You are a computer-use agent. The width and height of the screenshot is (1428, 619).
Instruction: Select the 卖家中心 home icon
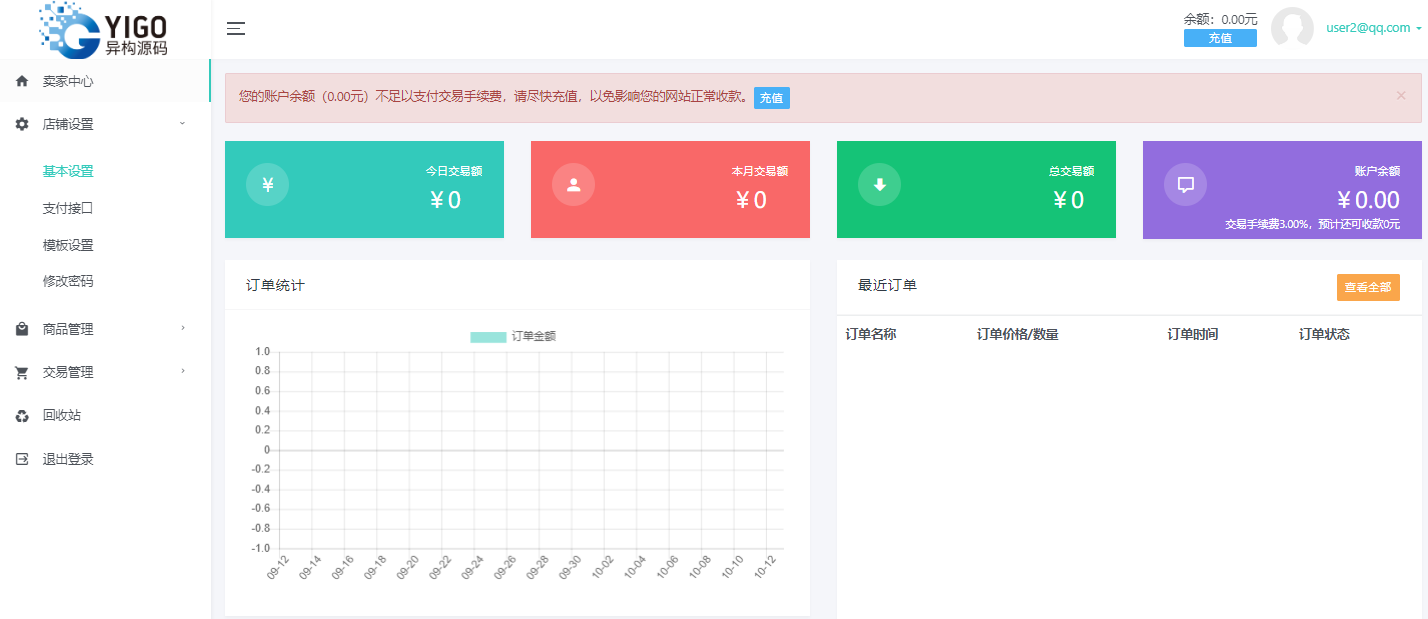click(19, 81)
